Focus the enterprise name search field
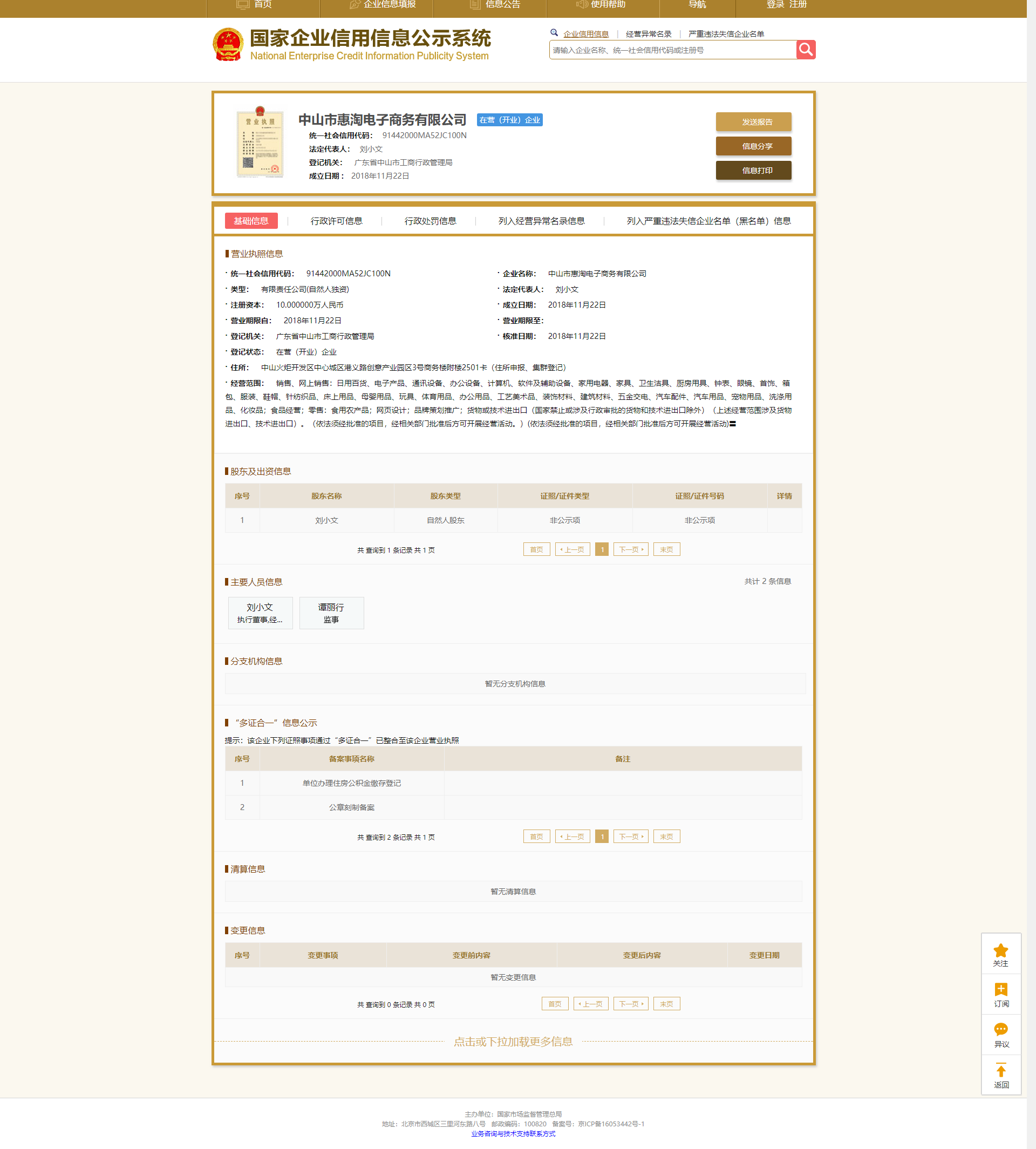 672,50
